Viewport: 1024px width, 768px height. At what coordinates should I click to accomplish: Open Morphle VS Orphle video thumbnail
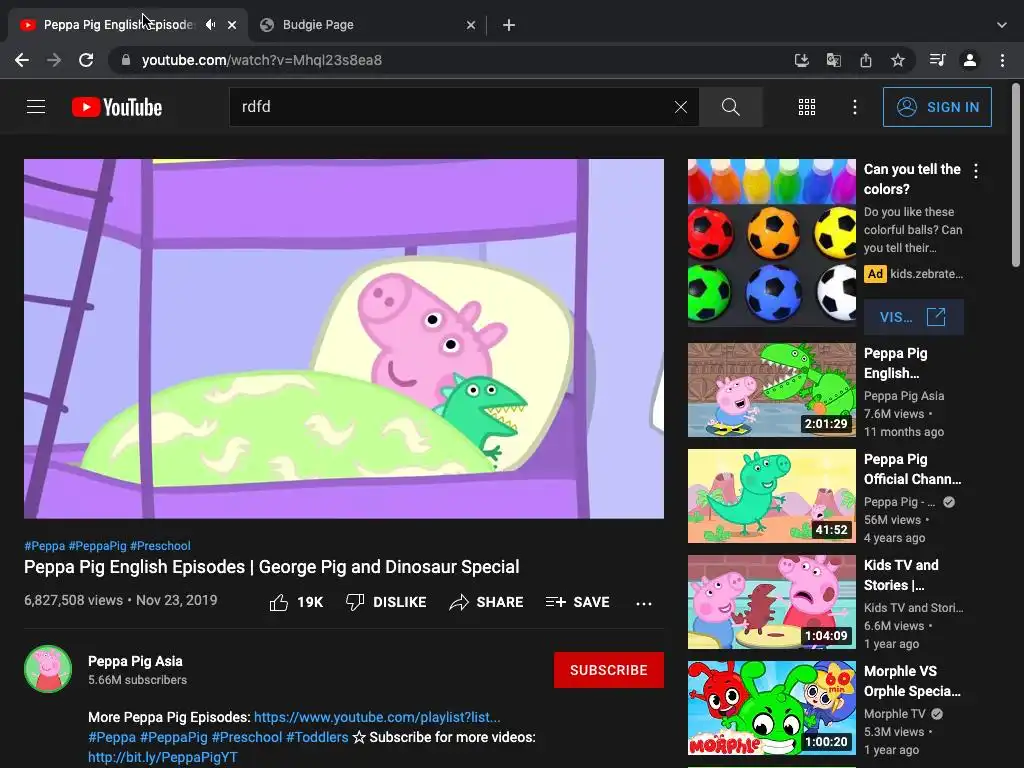771,708
